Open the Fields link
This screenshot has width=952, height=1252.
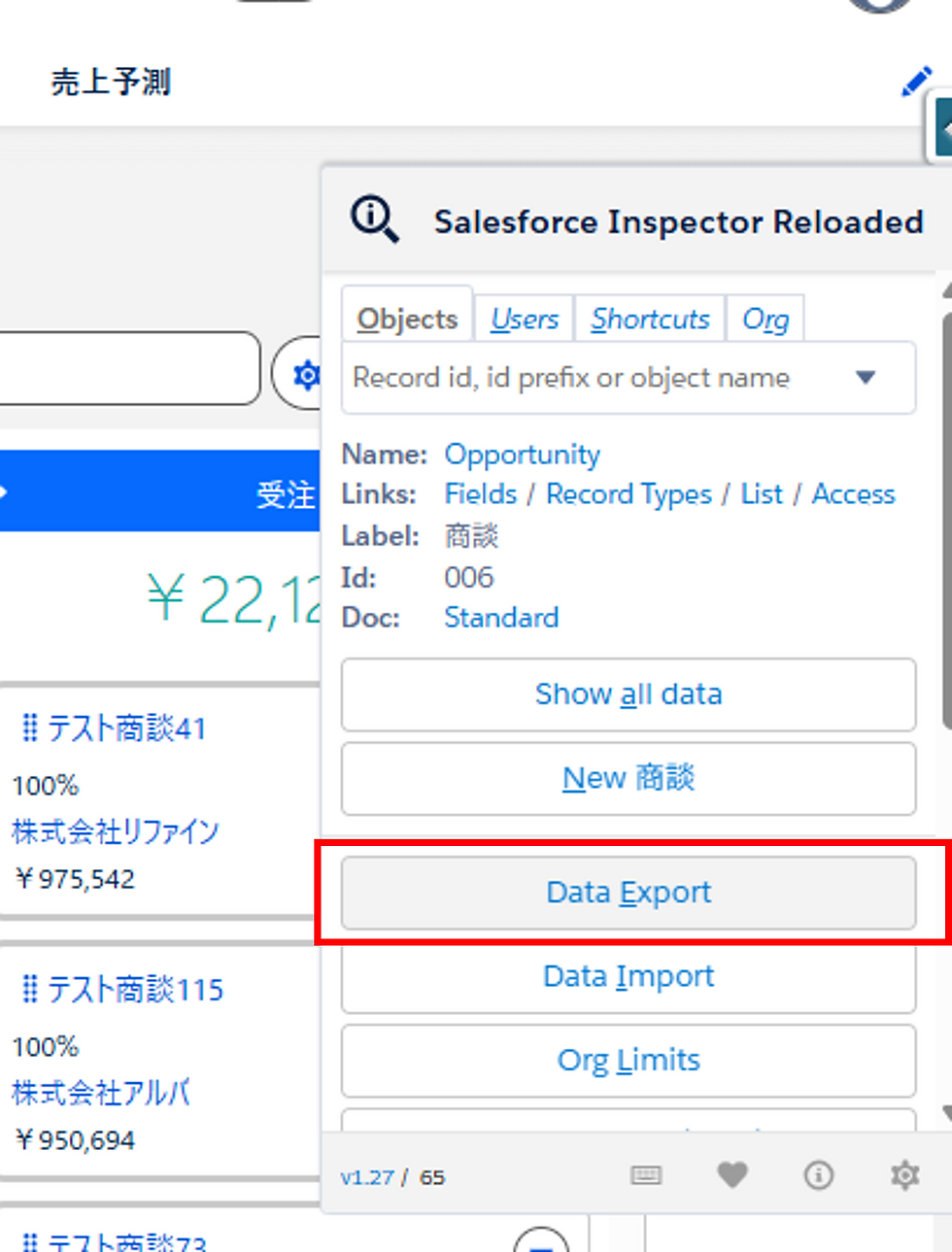(x=481, y=493)
